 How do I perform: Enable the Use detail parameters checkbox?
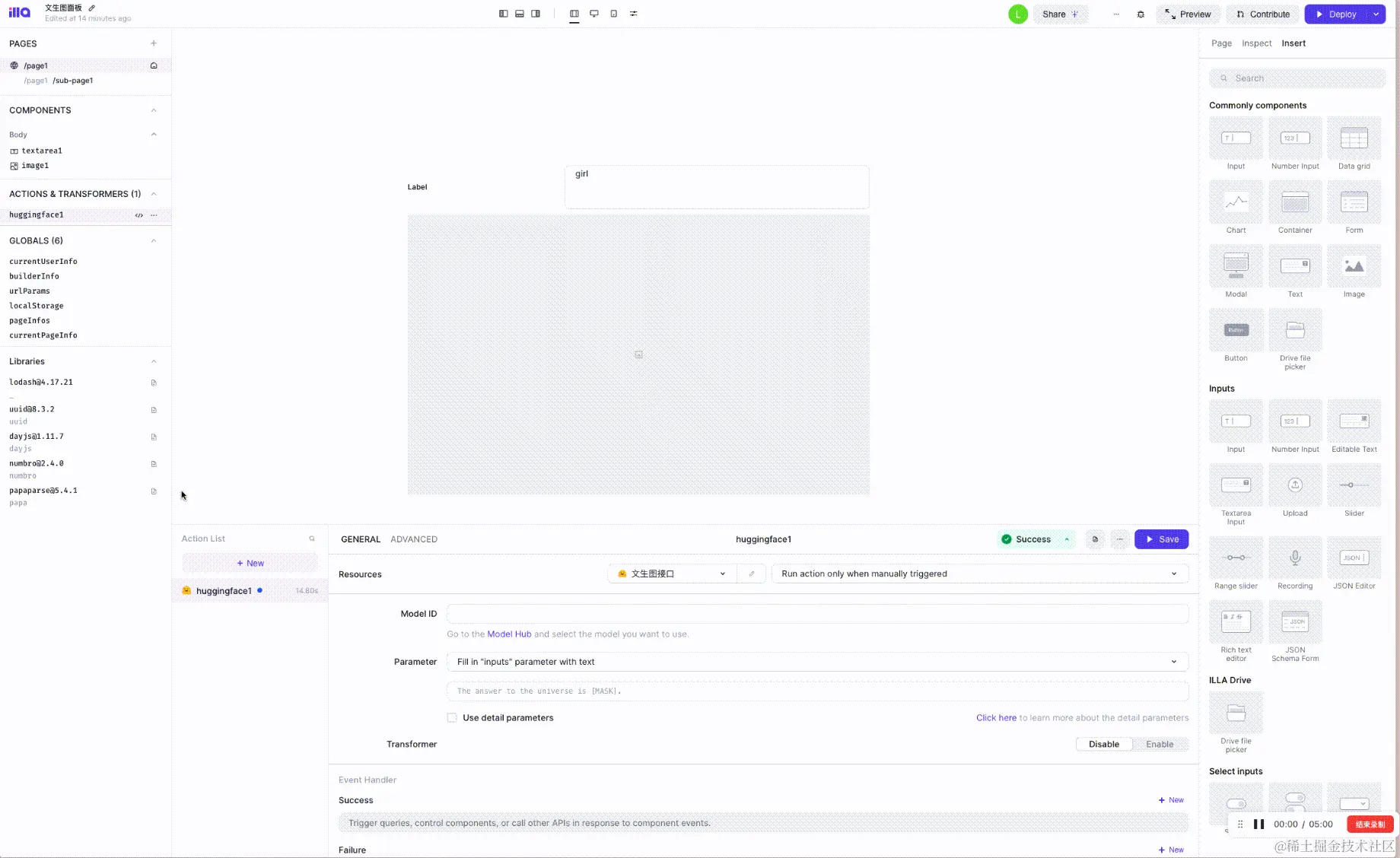point(452,717)
